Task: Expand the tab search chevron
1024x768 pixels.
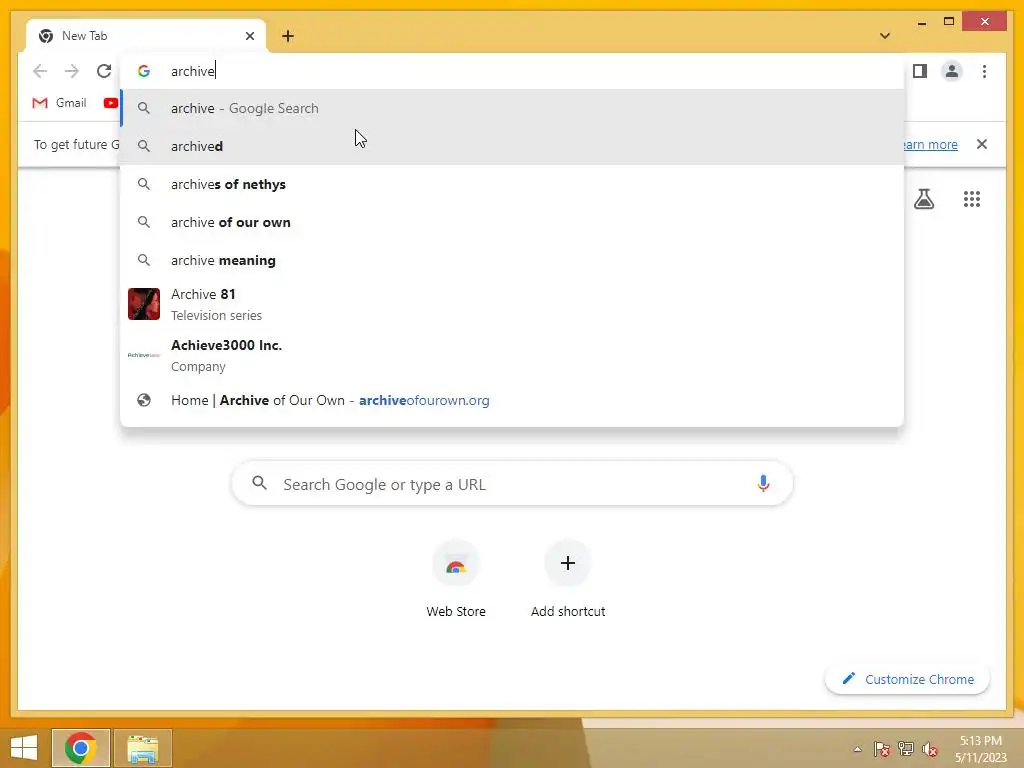Action: [885, 36]
